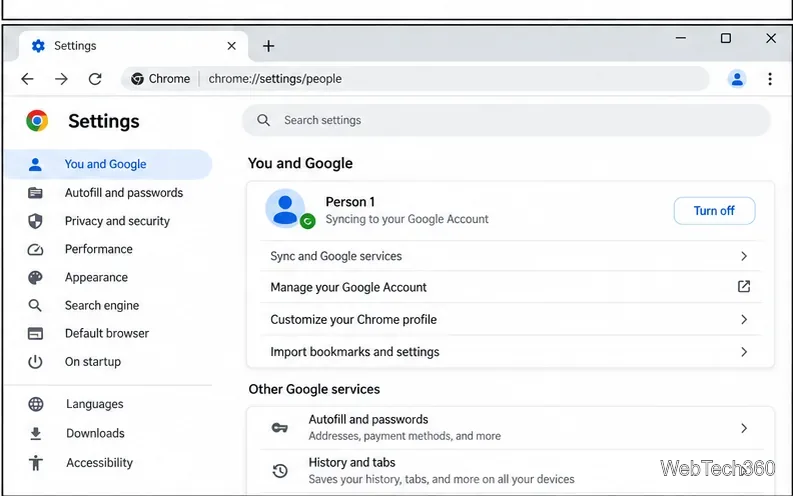Click the 'Other Google services' heading
Screen dimensions: 793x496
pyautogui.click(x=314, y=389)
